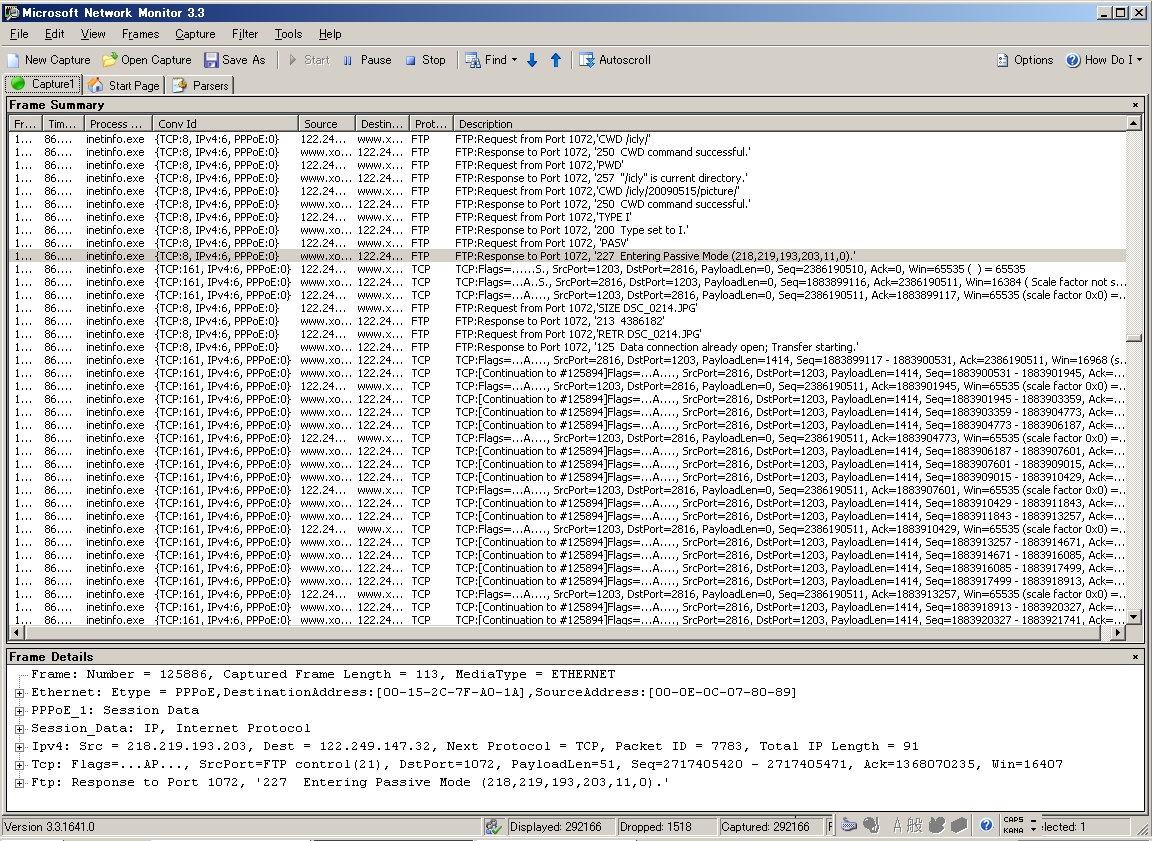Select the '213 4386182' response row
1152x841 pixels.
pos(567,321)
